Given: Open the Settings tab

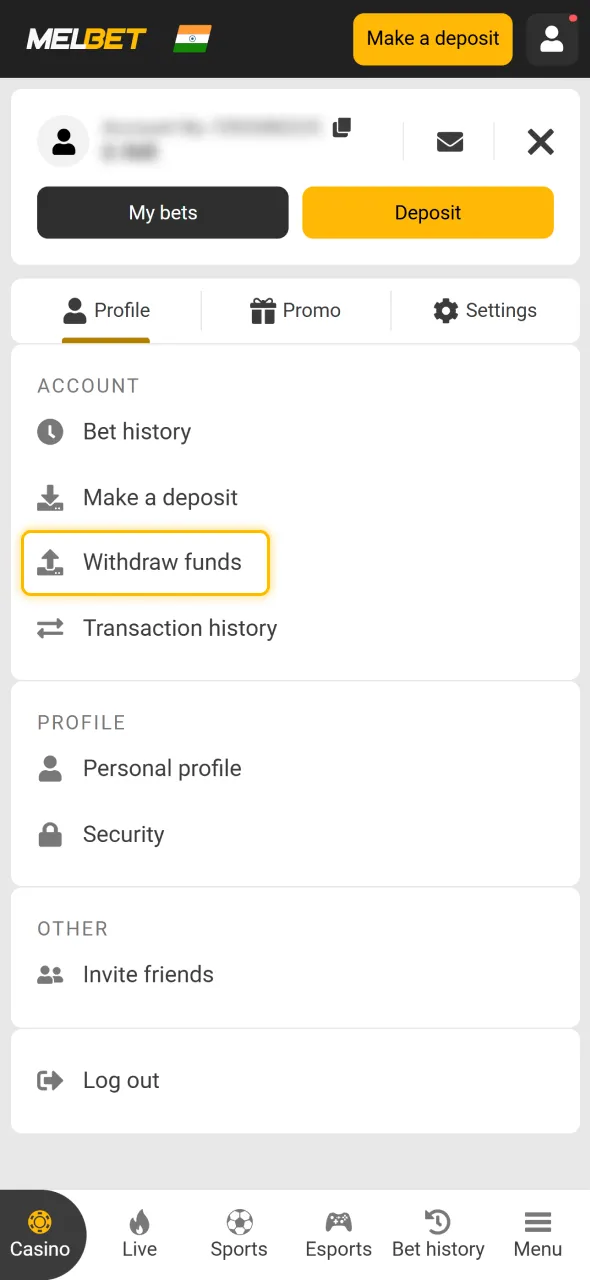Looking at the screenshot, I should 484,311.
